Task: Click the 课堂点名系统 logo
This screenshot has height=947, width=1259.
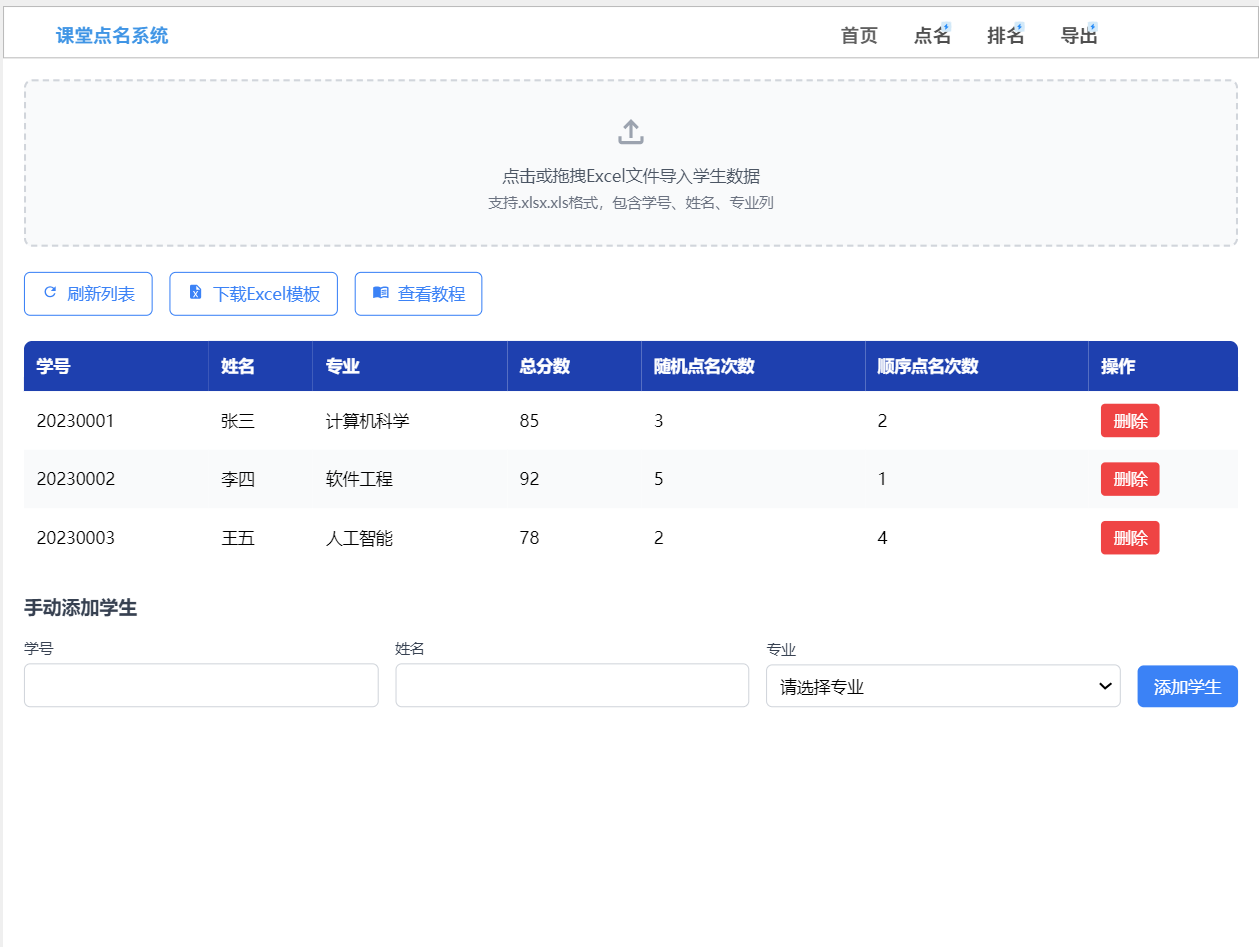Action: pyautogui.click(x=111, y=35)
